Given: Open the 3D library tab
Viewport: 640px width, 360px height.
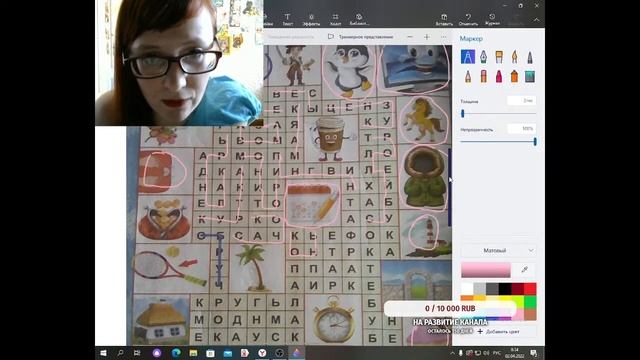Looking at the screenshot, I should (359, 20).
